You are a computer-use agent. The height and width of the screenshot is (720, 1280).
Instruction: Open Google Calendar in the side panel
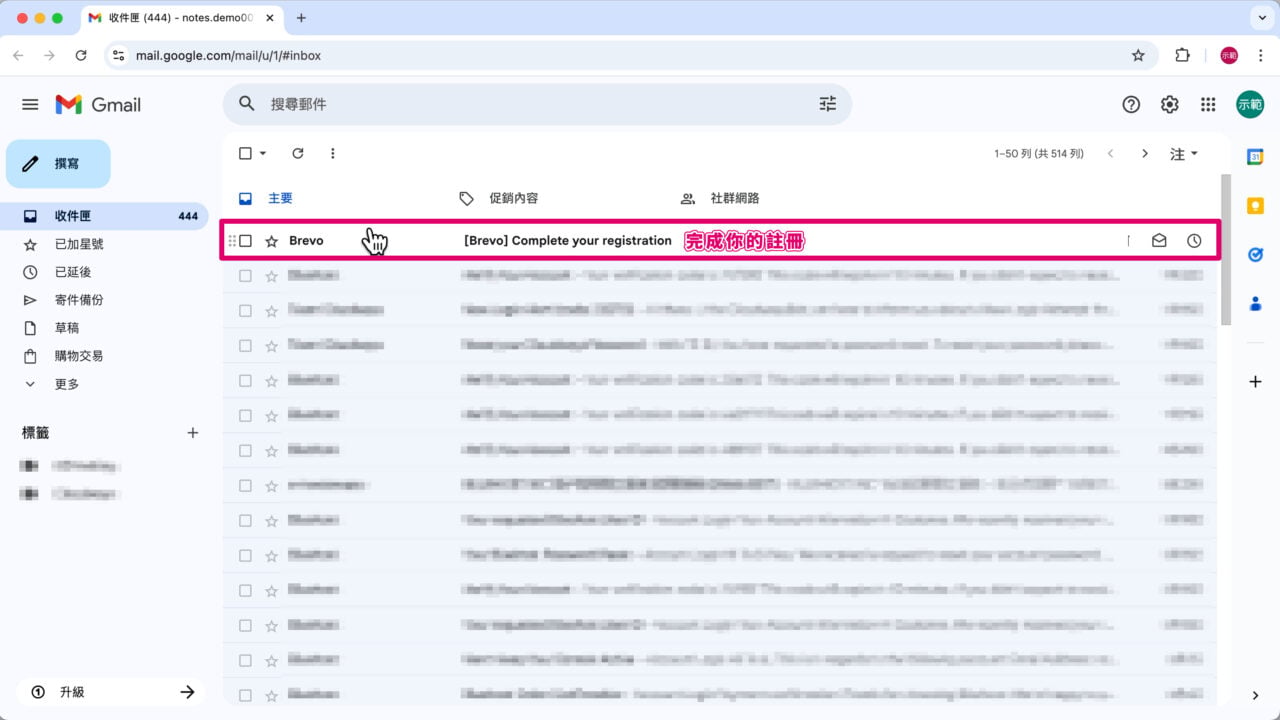[1255, 156]
